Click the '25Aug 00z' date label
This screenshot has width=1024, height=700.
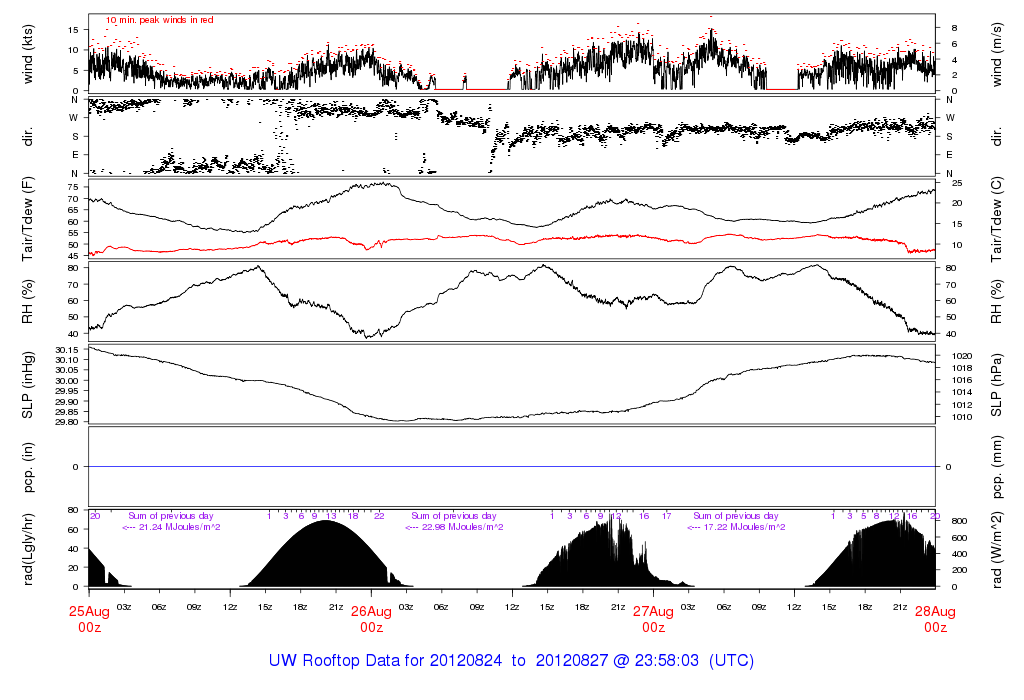pos(89,619)
